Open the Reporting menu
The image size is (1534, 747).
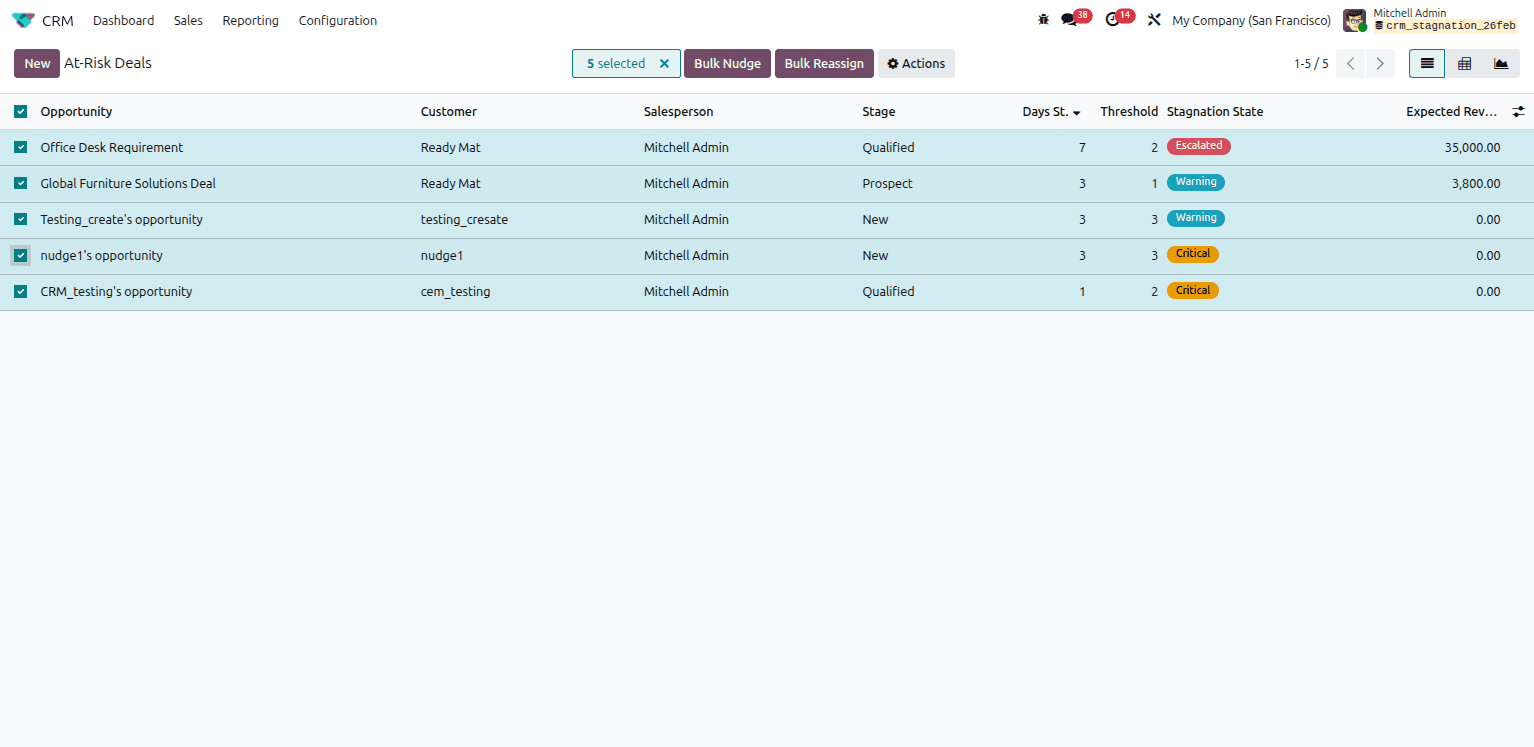click(250, 20)
